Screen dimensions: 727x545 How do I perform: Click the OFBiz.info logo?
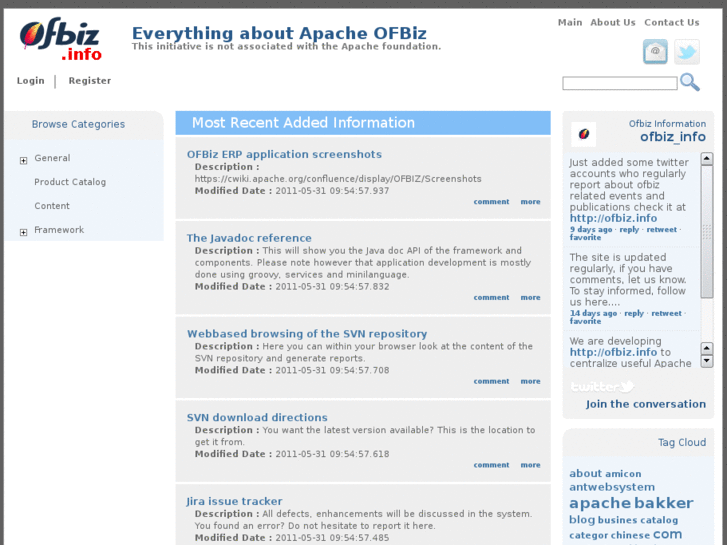(x=60, y=39)
